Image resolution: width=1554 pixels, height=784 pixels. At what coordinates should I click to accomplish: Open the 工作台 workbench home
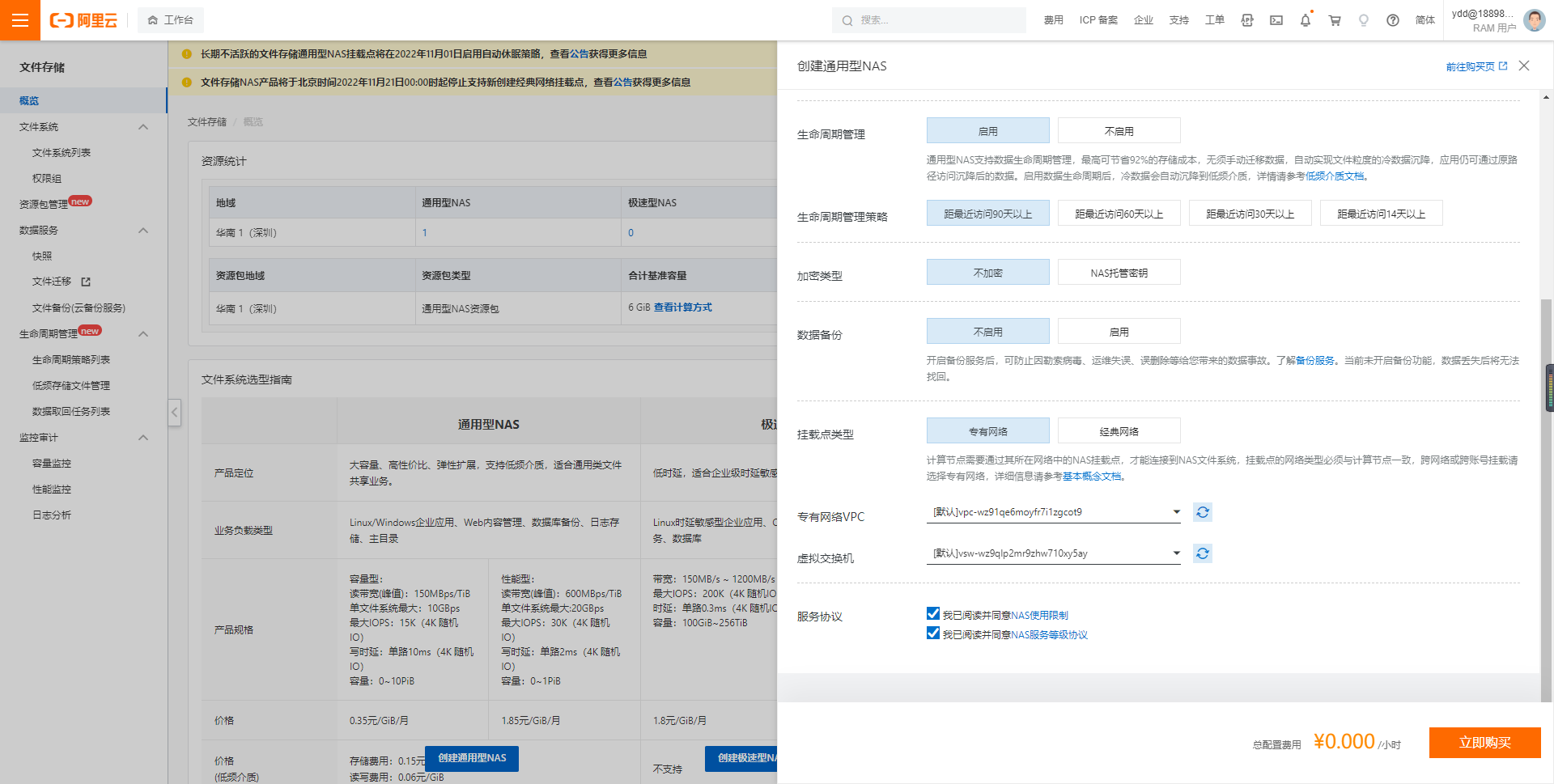coord(171,20)
